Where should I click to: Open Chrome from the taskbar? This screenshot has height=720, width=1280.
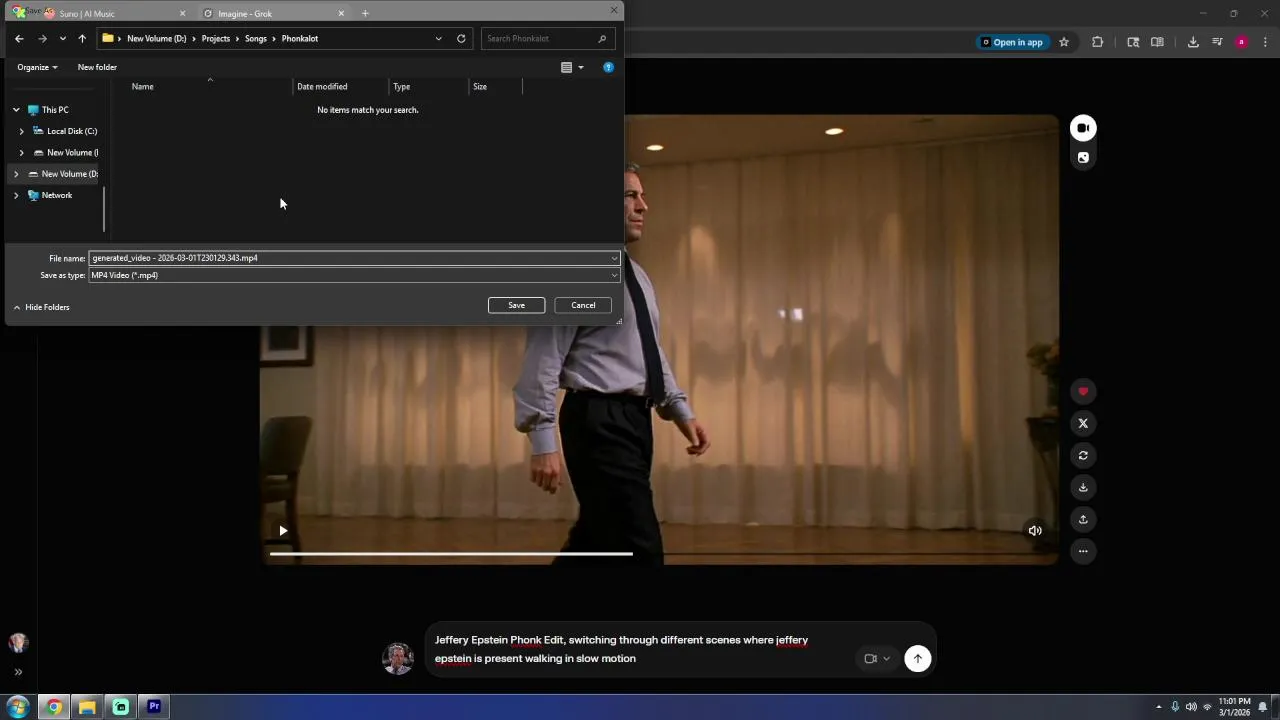[54, 707]
